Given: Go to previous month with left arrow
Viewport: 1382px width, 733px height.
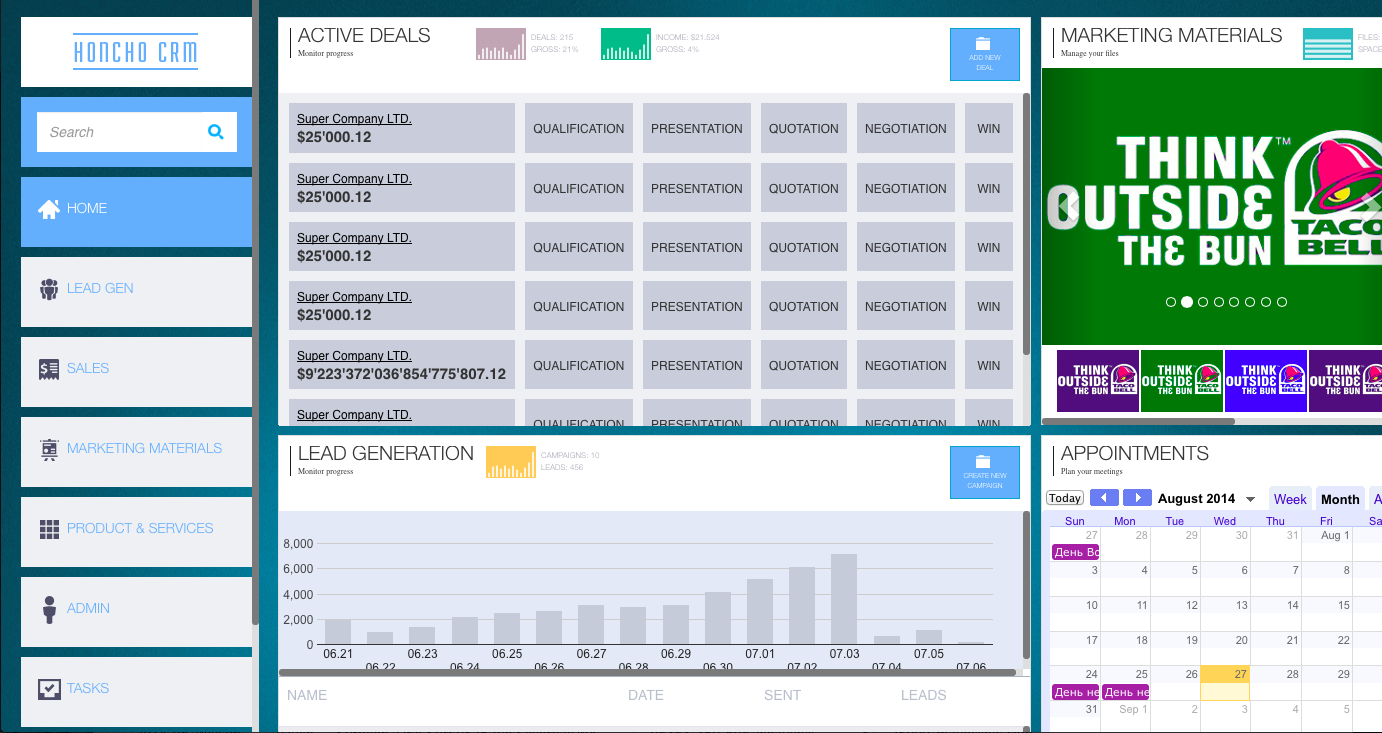Looking at the screenshot, I should click(1104, 498).
